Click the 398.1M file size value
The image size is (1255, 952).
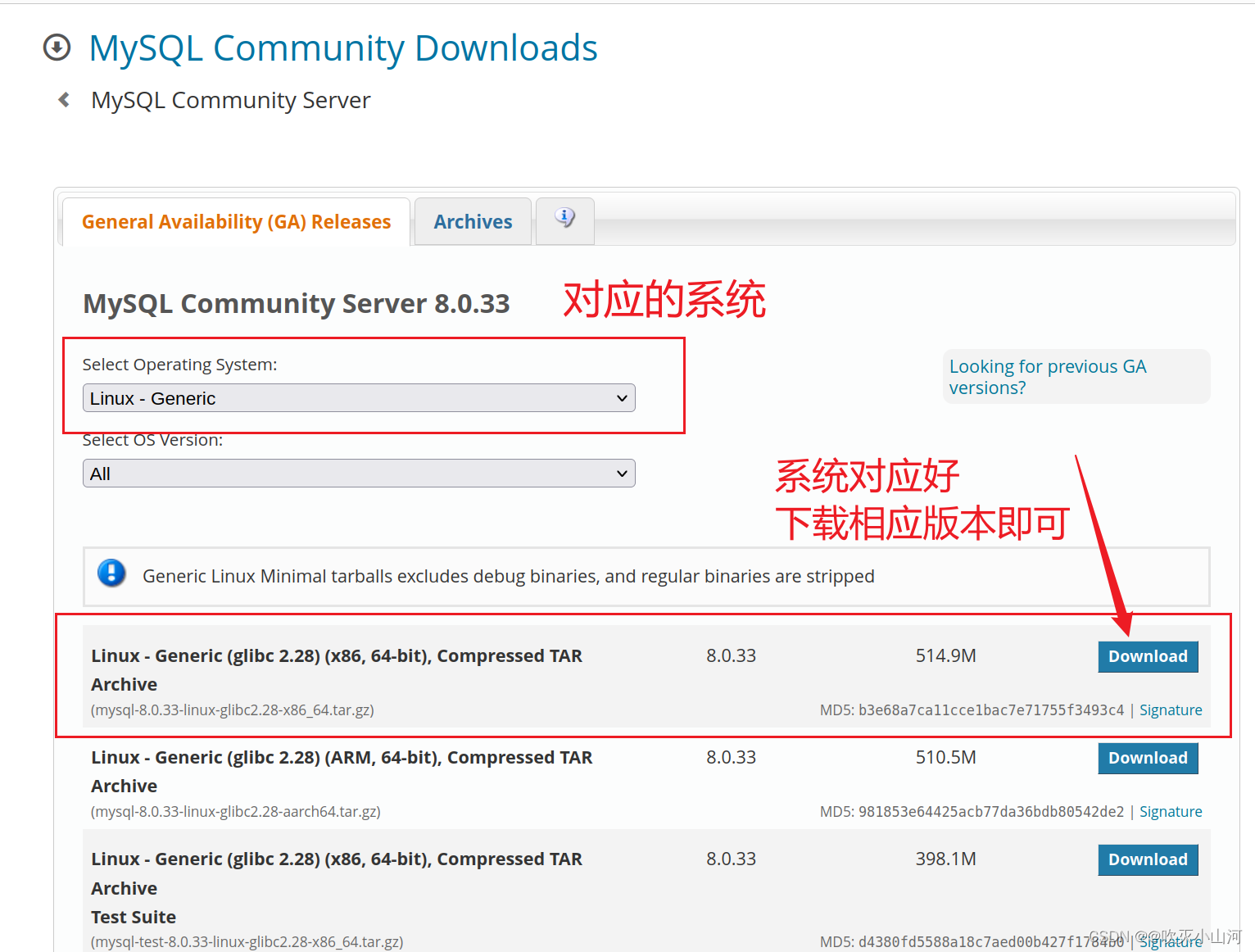pos(945,859)
